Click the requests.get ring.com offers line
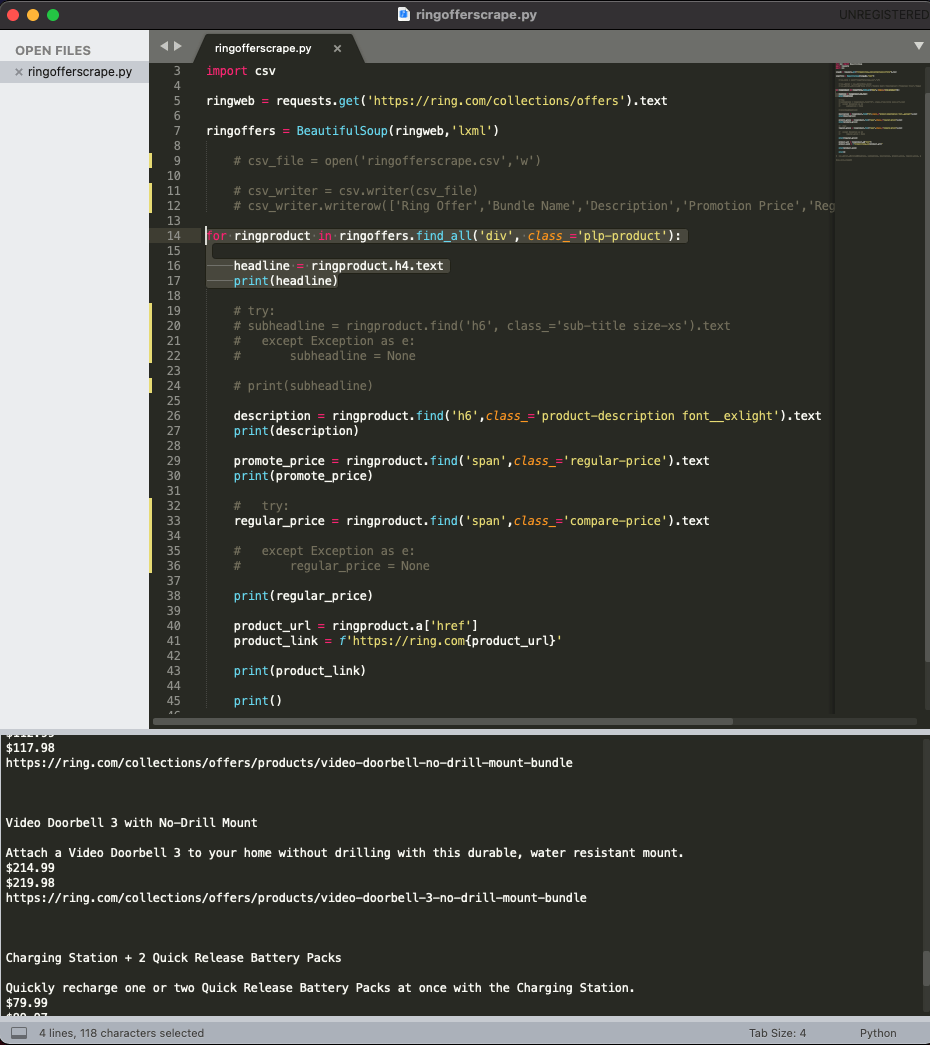 click(437, 101)
